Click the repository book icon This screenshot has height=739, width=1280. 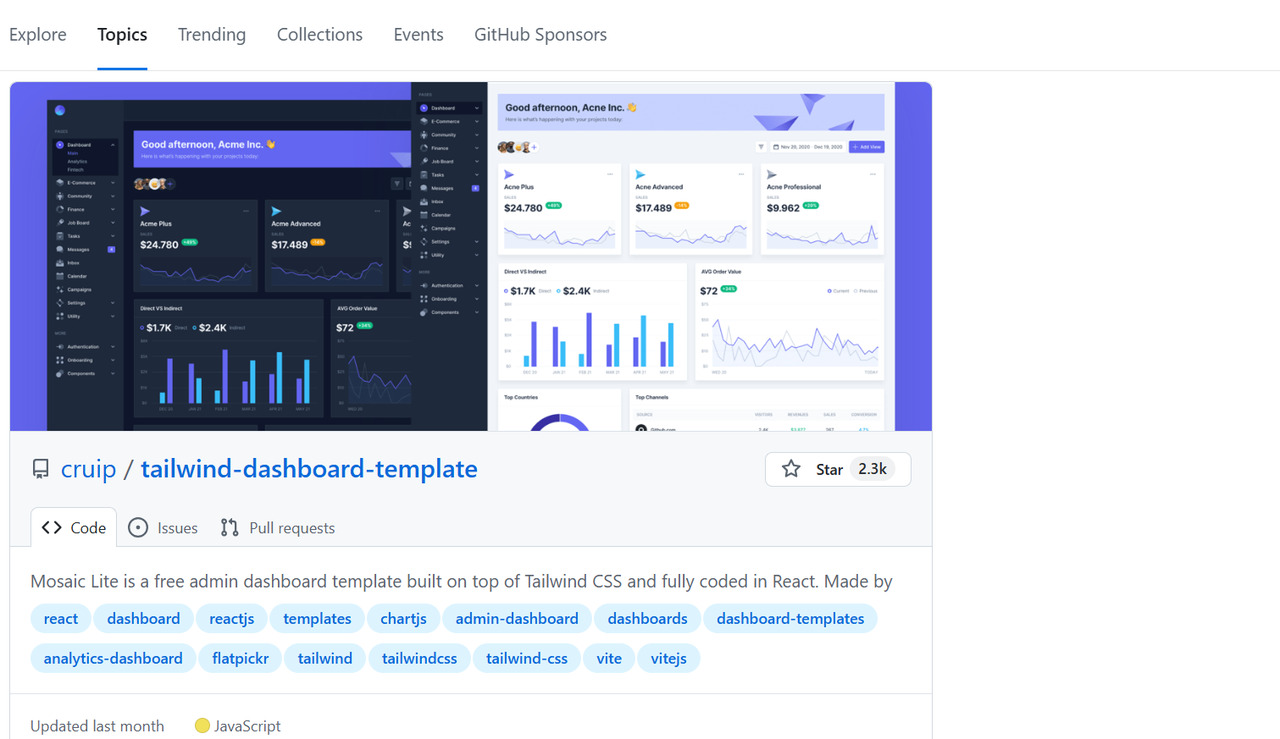click(x=41, y=469)
